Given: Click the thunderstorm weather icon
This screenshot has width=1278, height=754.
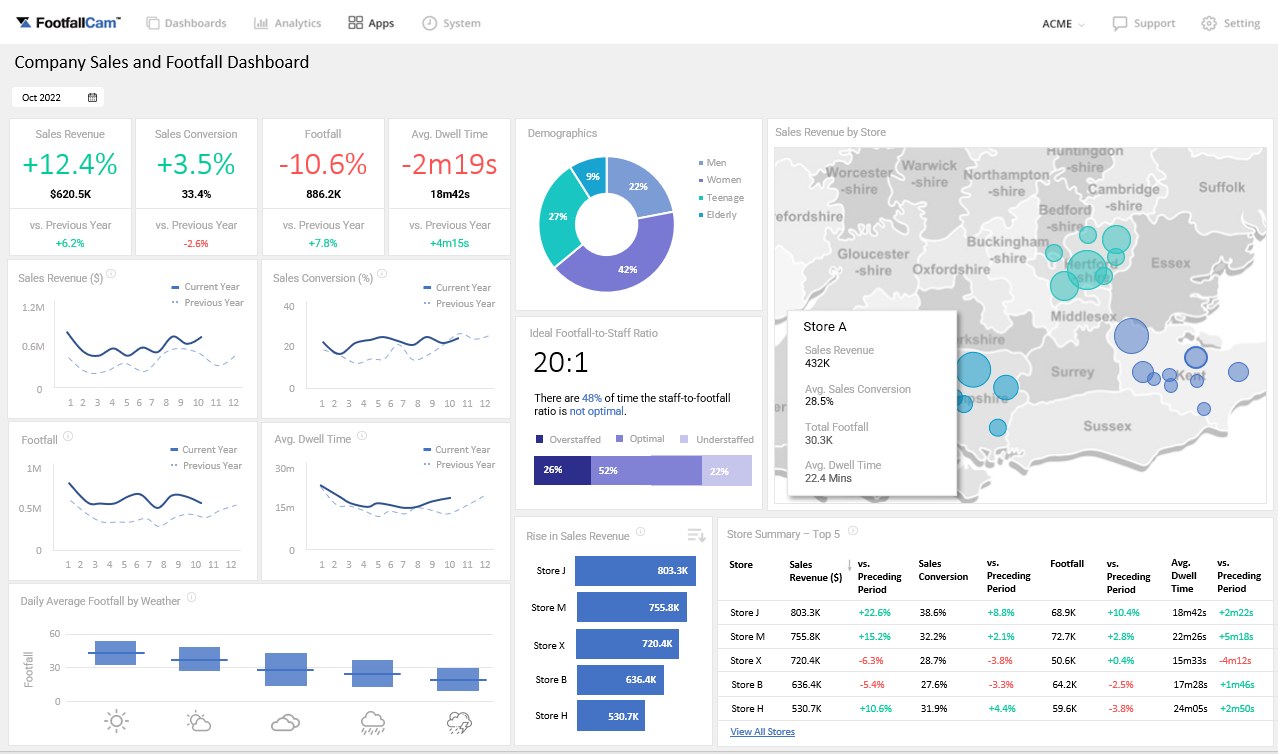Looking at the screenshot, I should pos(460,721).
